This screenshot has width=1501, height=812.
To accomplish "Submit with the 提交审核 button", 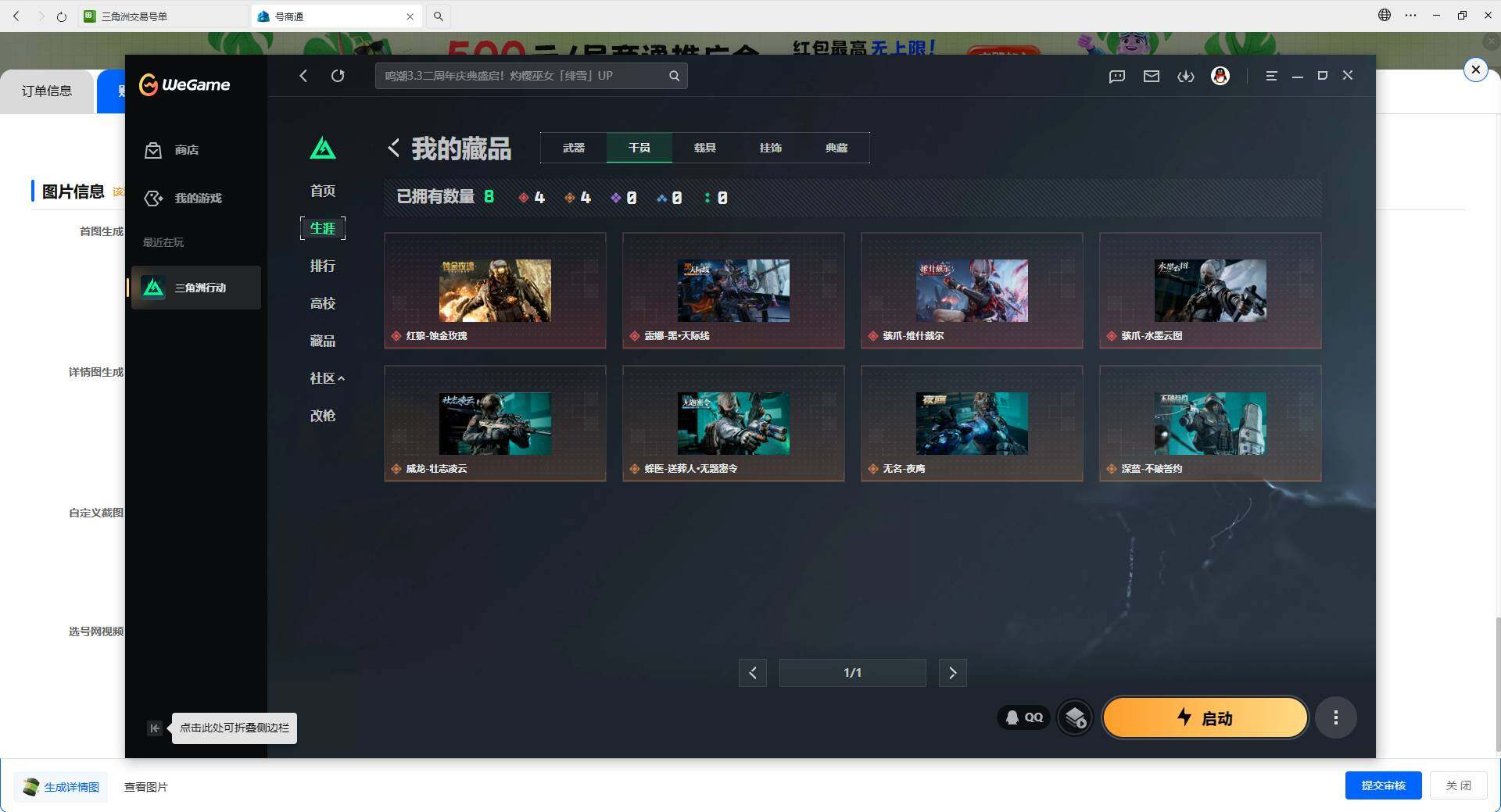I will click(1383, 785).
